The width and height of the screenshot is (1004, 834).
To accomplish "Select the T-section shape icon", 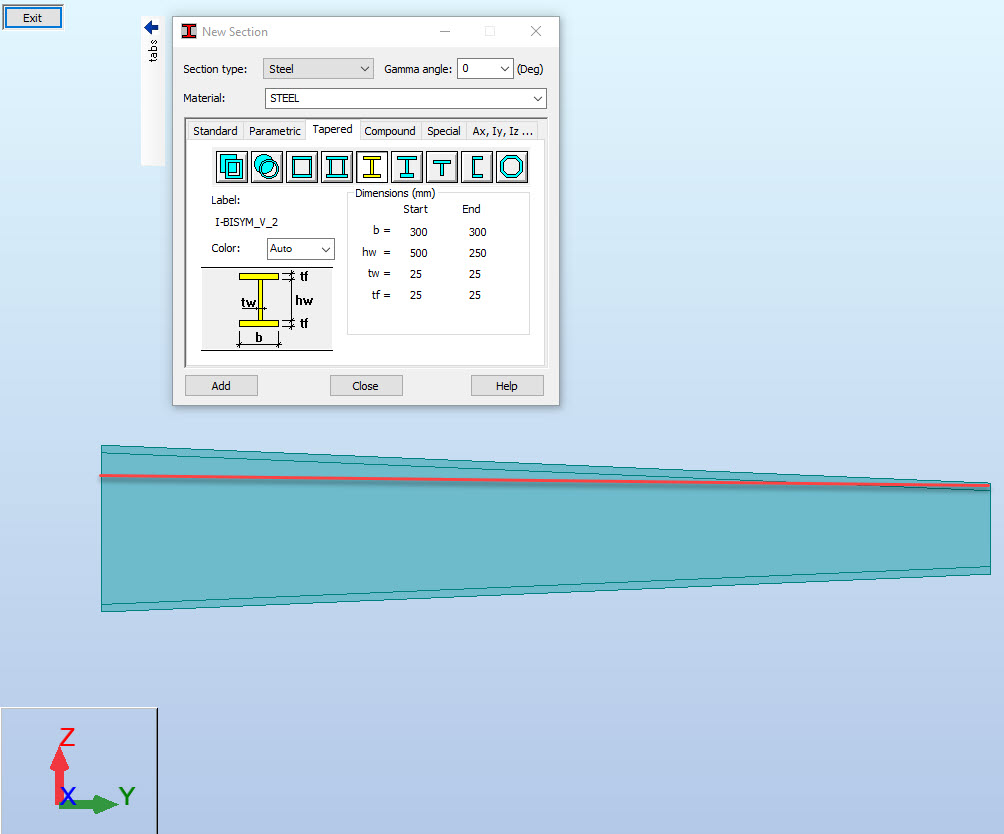I will tap(441, 166).
